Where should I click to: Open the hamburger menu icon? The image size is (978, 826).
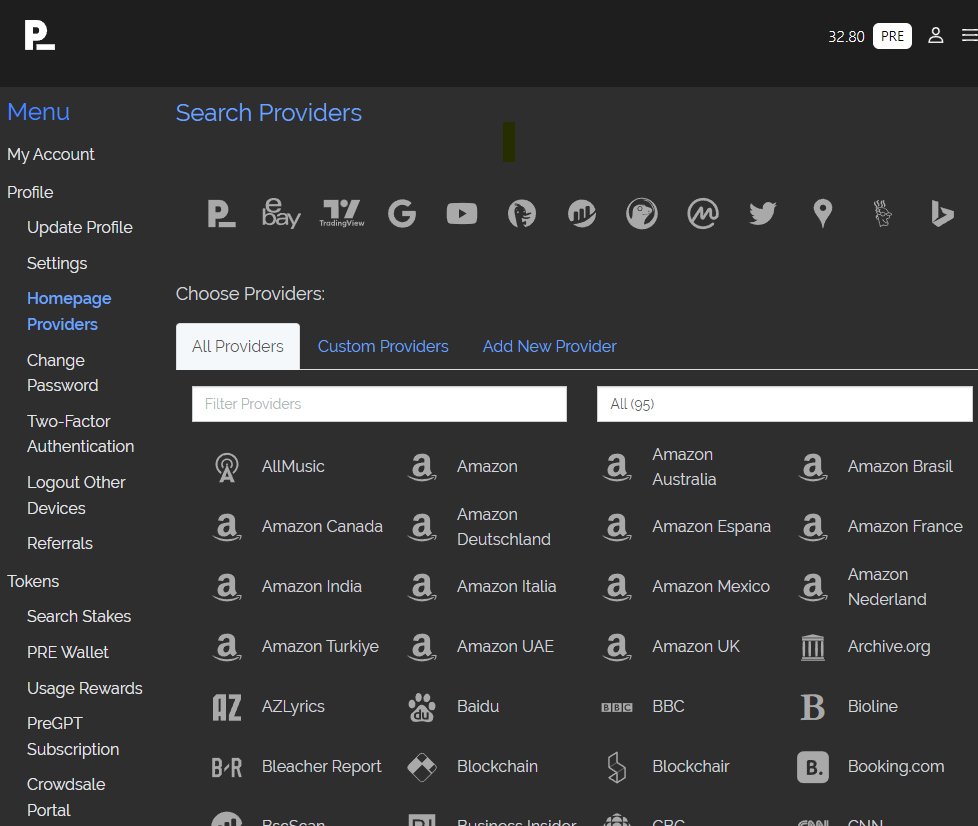pyautogui.click(x=970, y=36)
